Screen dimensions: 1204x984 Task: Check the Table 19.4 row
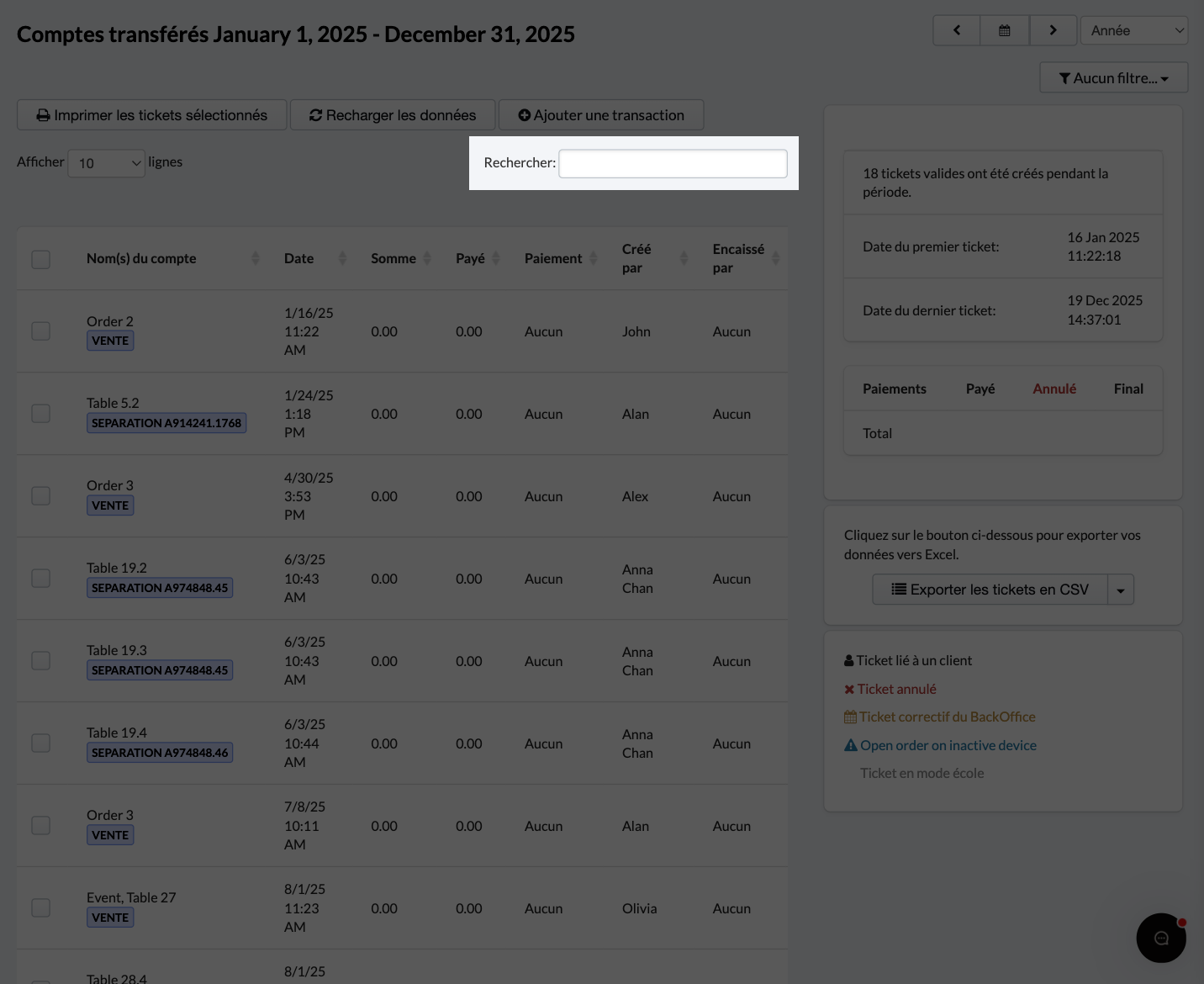coord(40,743)
